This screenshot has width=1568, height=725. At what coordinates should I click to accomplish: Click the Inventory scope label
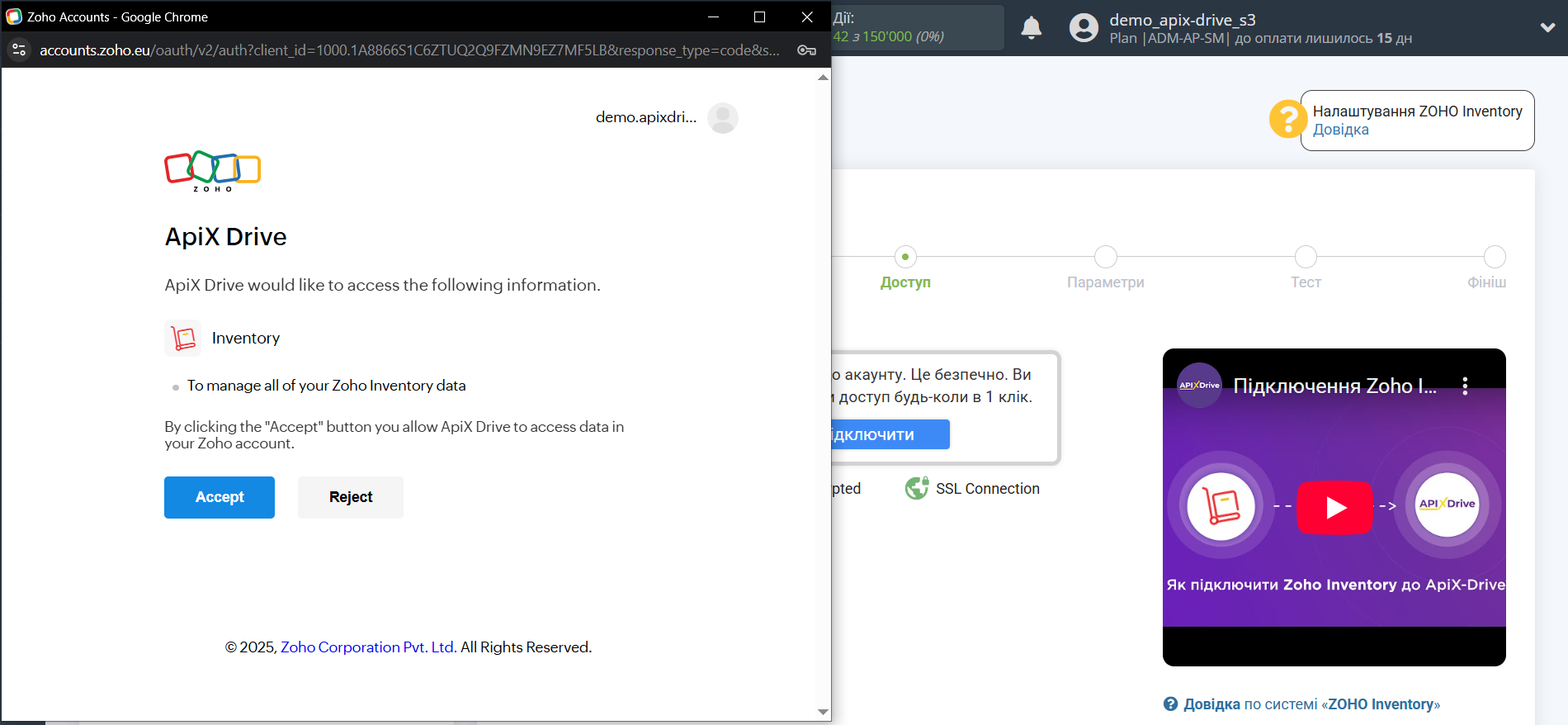tap(246, 338)
